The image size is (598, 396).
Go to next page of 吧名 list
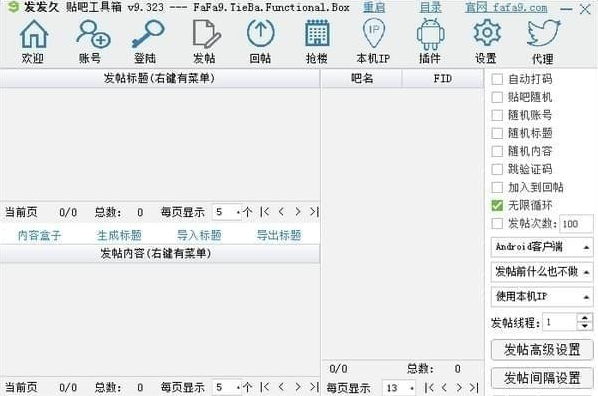[459, 388]
